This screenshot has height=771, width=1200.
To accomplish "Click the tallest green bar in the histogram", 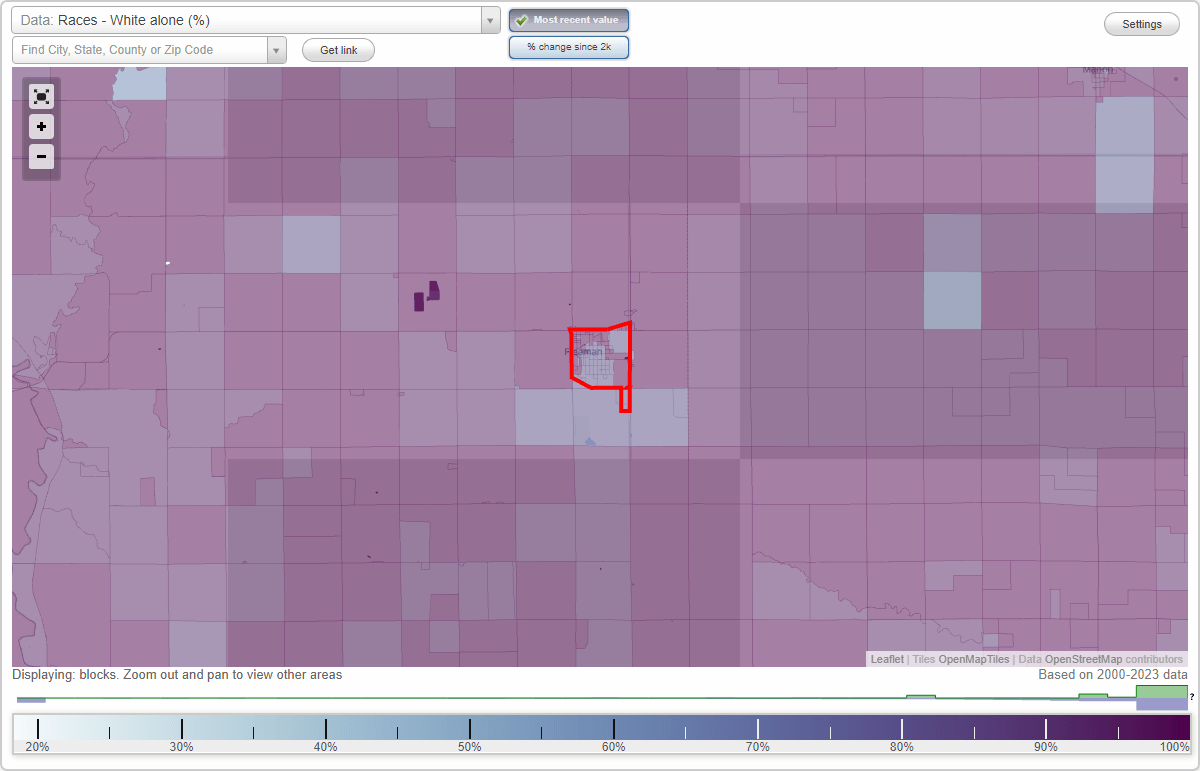I will (1160, 694).
